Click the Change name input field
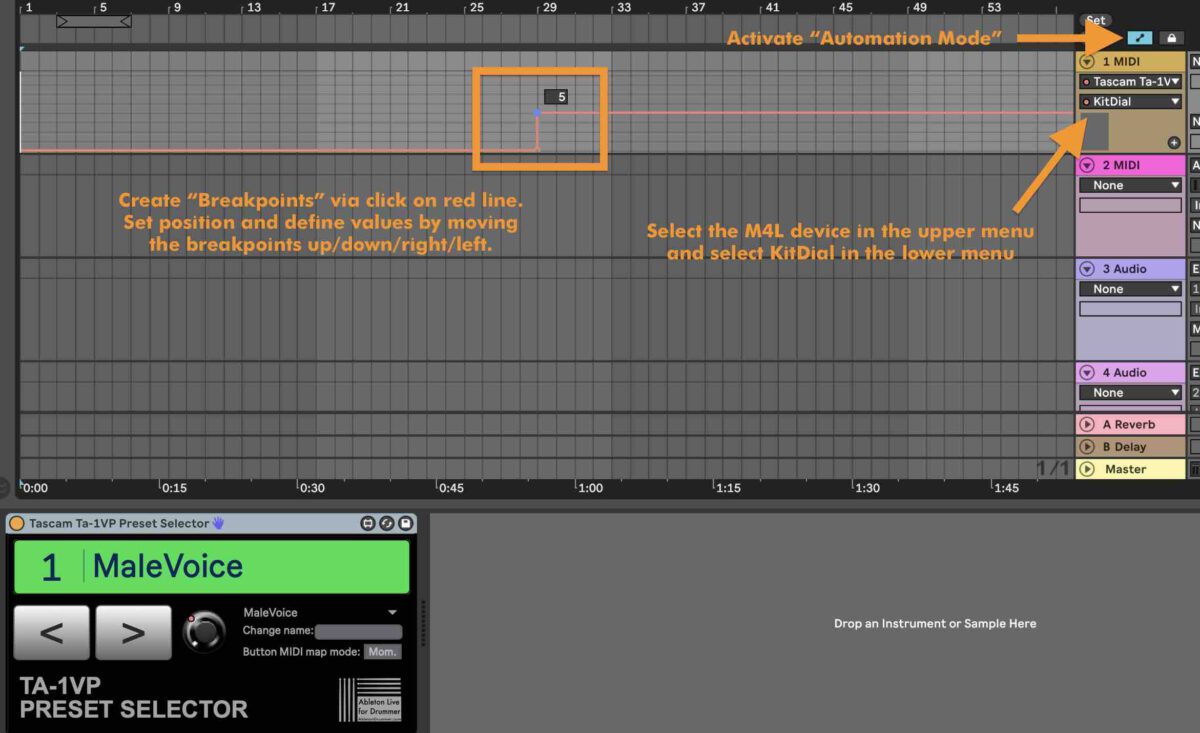The width and height of the screenshot is (1200, 733). [358, 632]
